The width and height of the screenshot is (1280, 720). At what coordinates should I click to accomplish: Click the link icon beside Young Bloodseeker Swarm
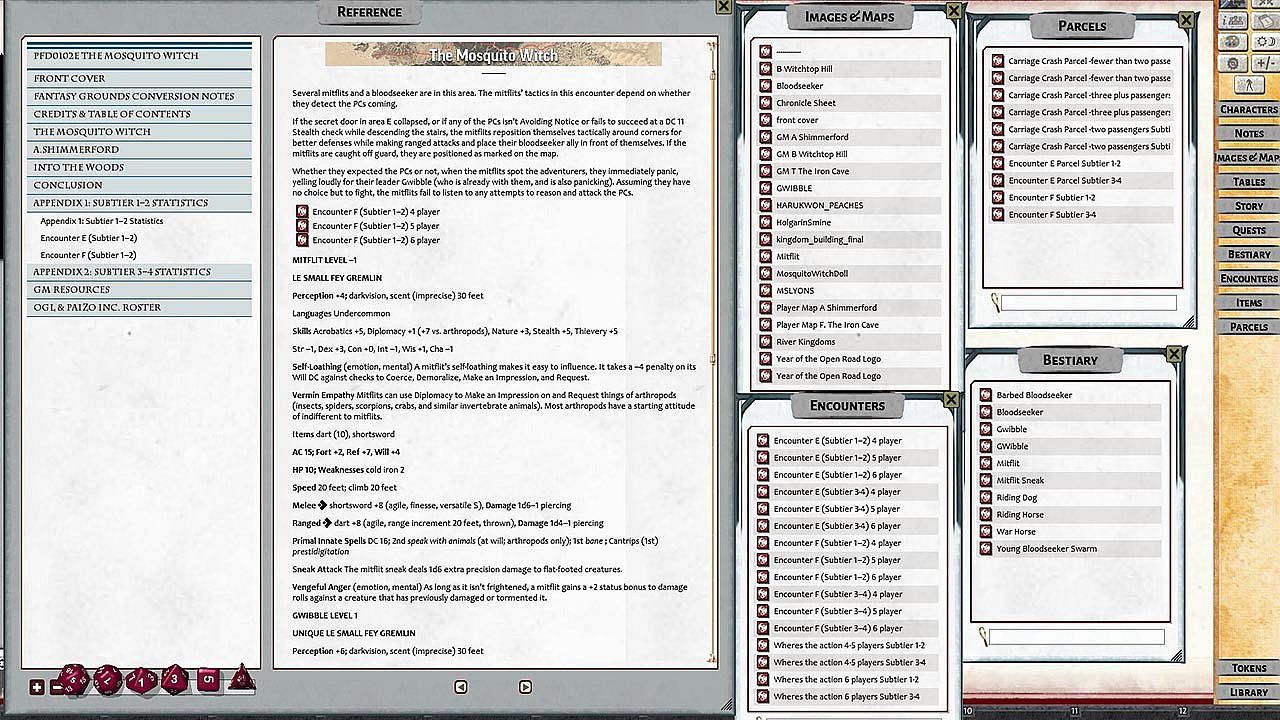coord(985,549)
